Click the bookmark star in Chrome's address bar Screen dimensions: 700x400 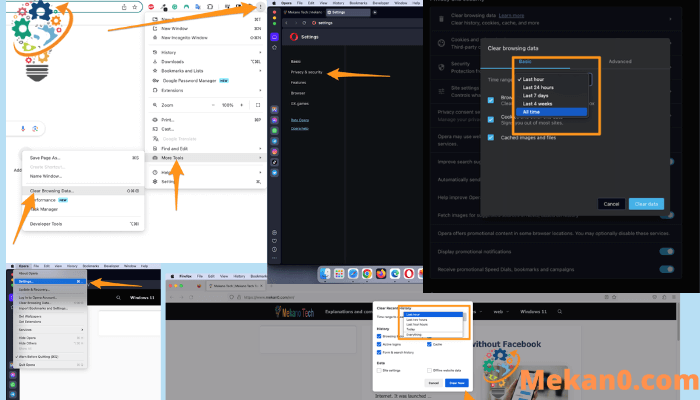[x=134, y=7]
